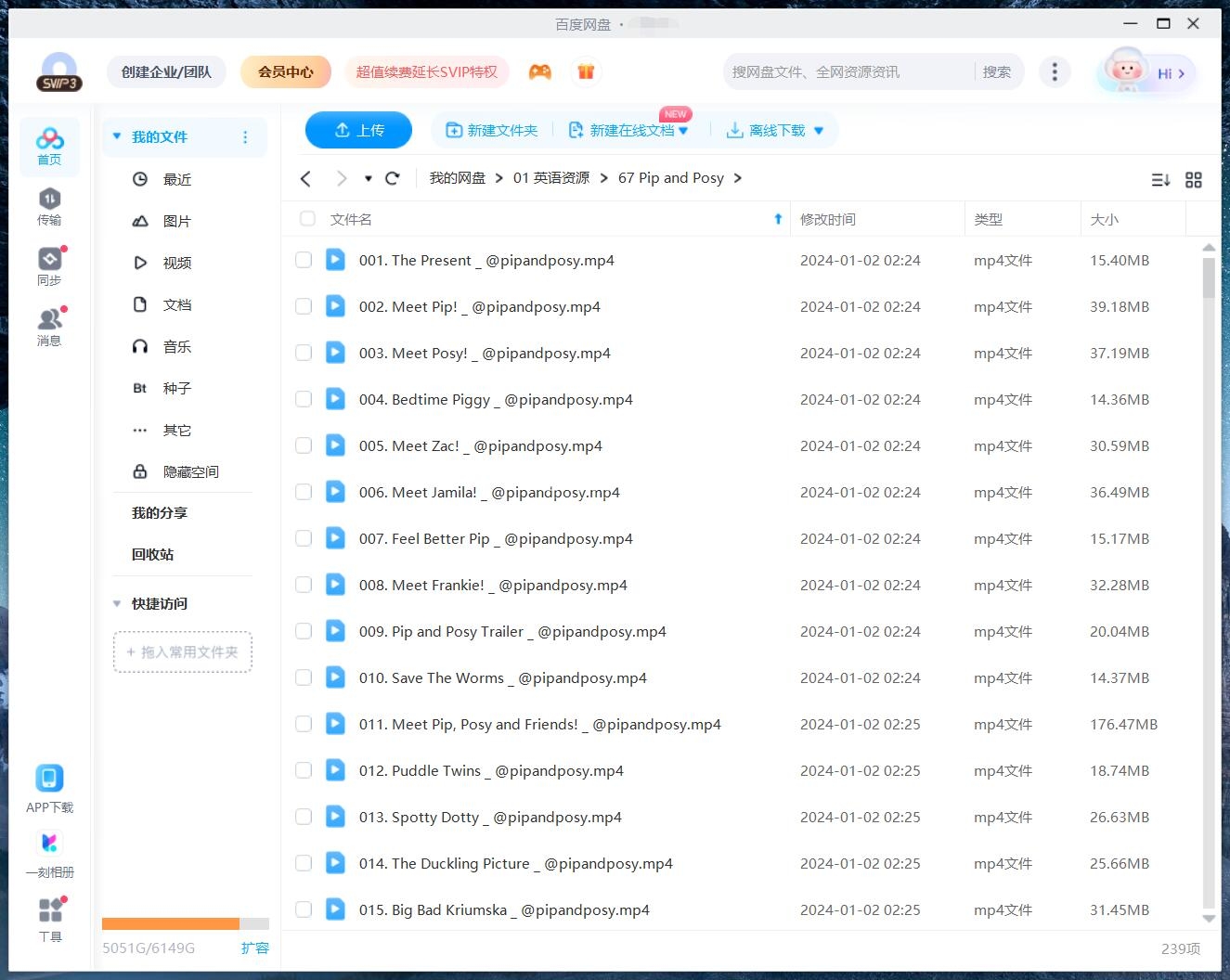The height and width of the screenshot is (980, 1230).
Task: Click the 搜索 search button
Action: coord(997,71)
